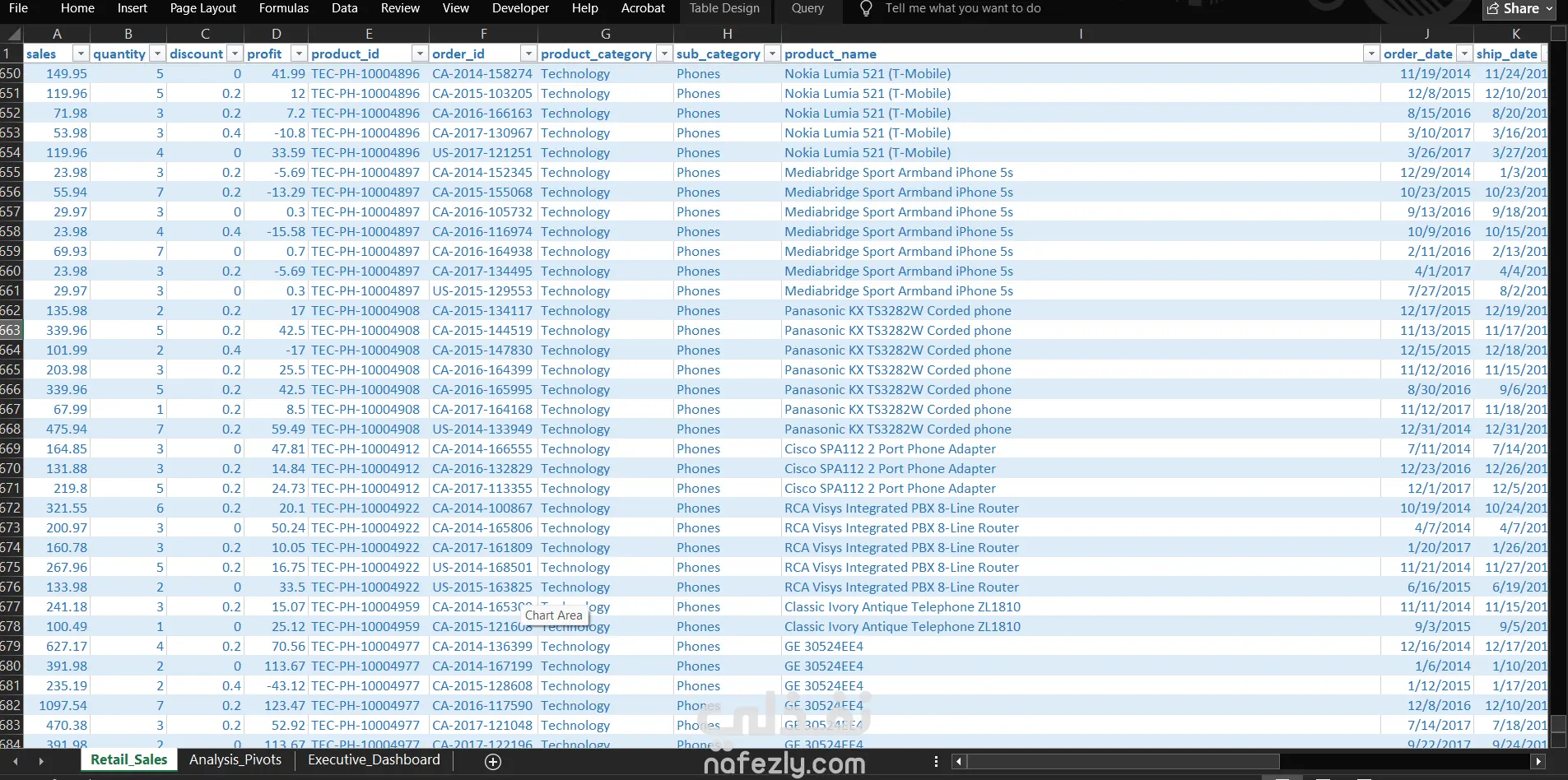Click the sheet tab resize handle dots
The height and width of the screenshot is (780, 1568).
(936, 762)
